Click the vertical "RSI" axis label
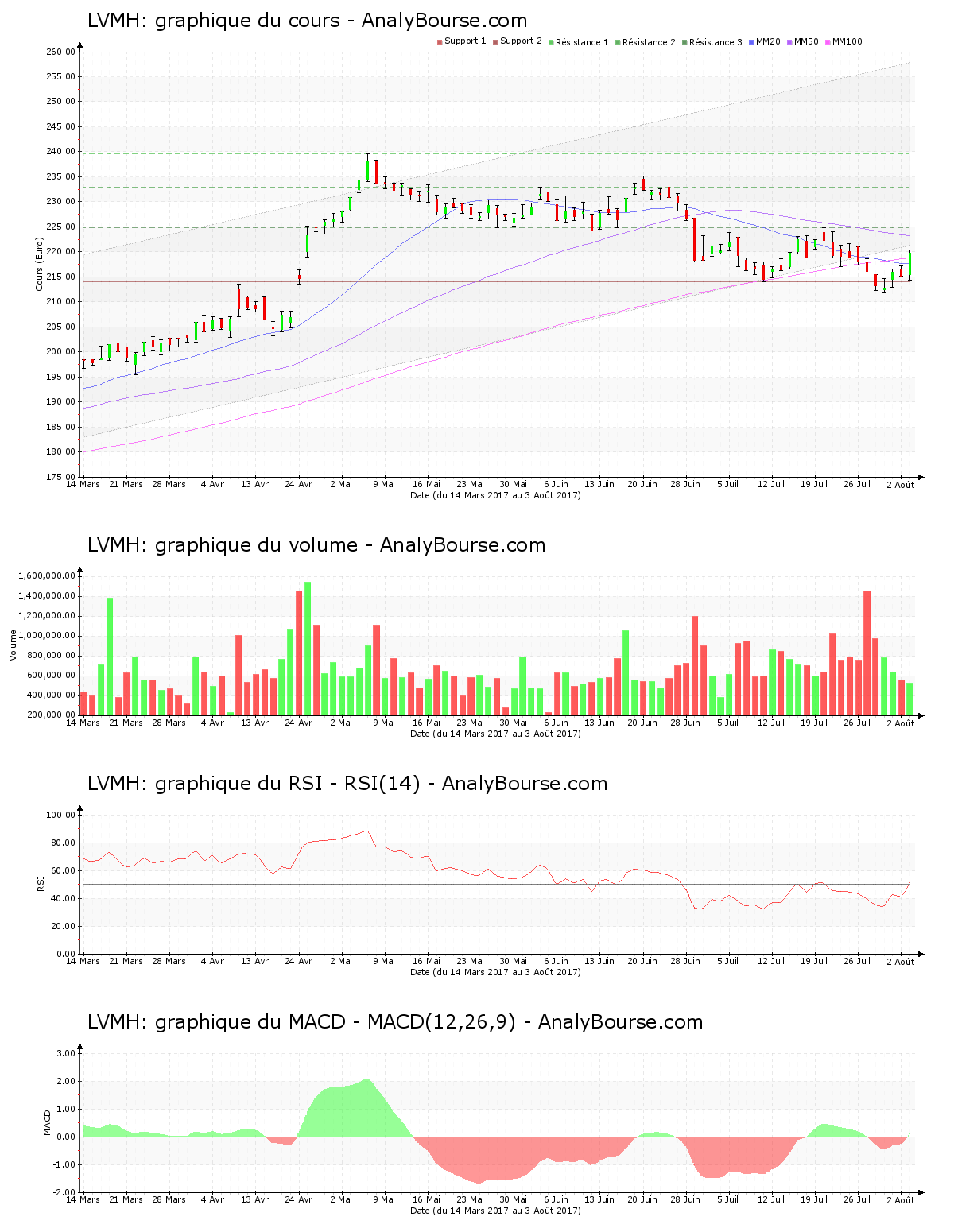 40,883
